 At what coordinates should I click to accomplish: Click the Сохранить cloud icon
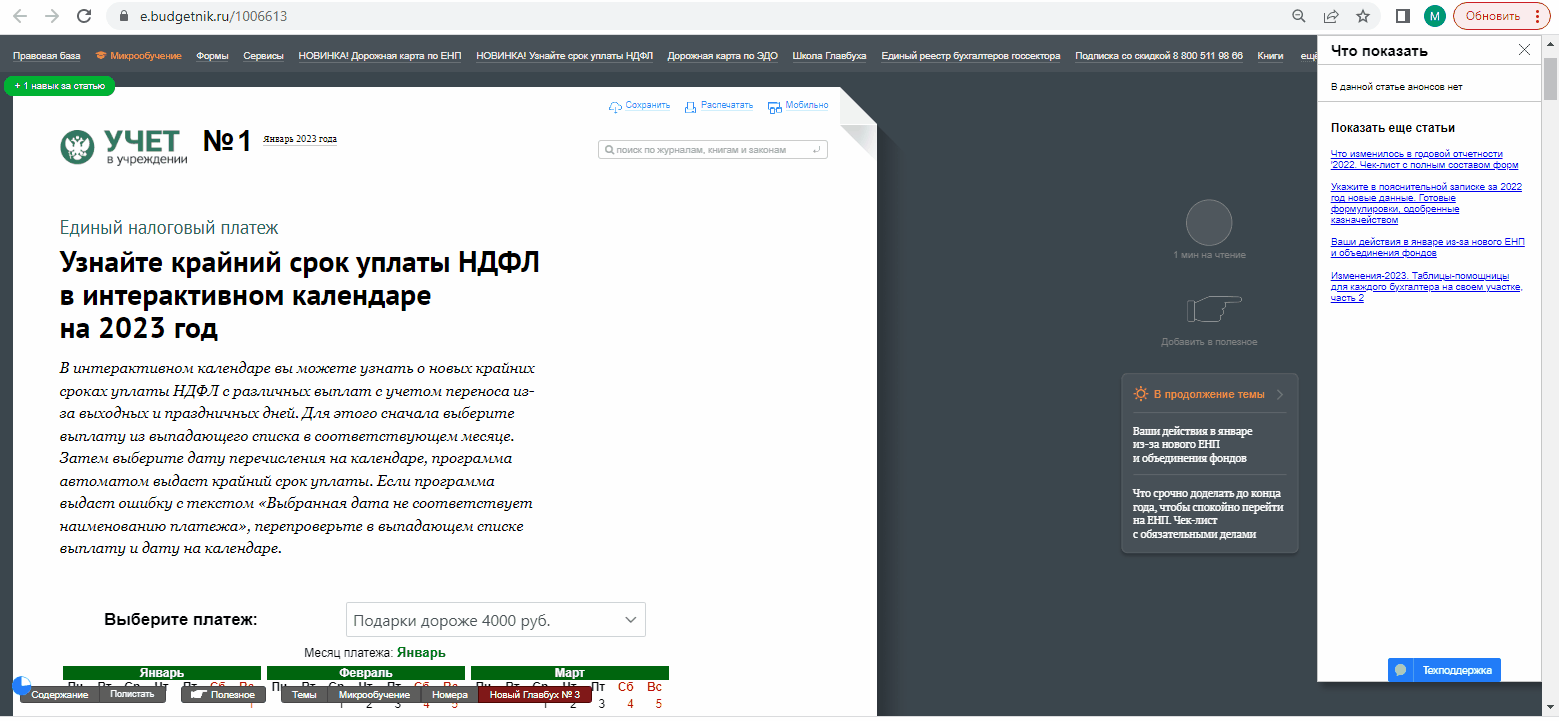point(615,106)
